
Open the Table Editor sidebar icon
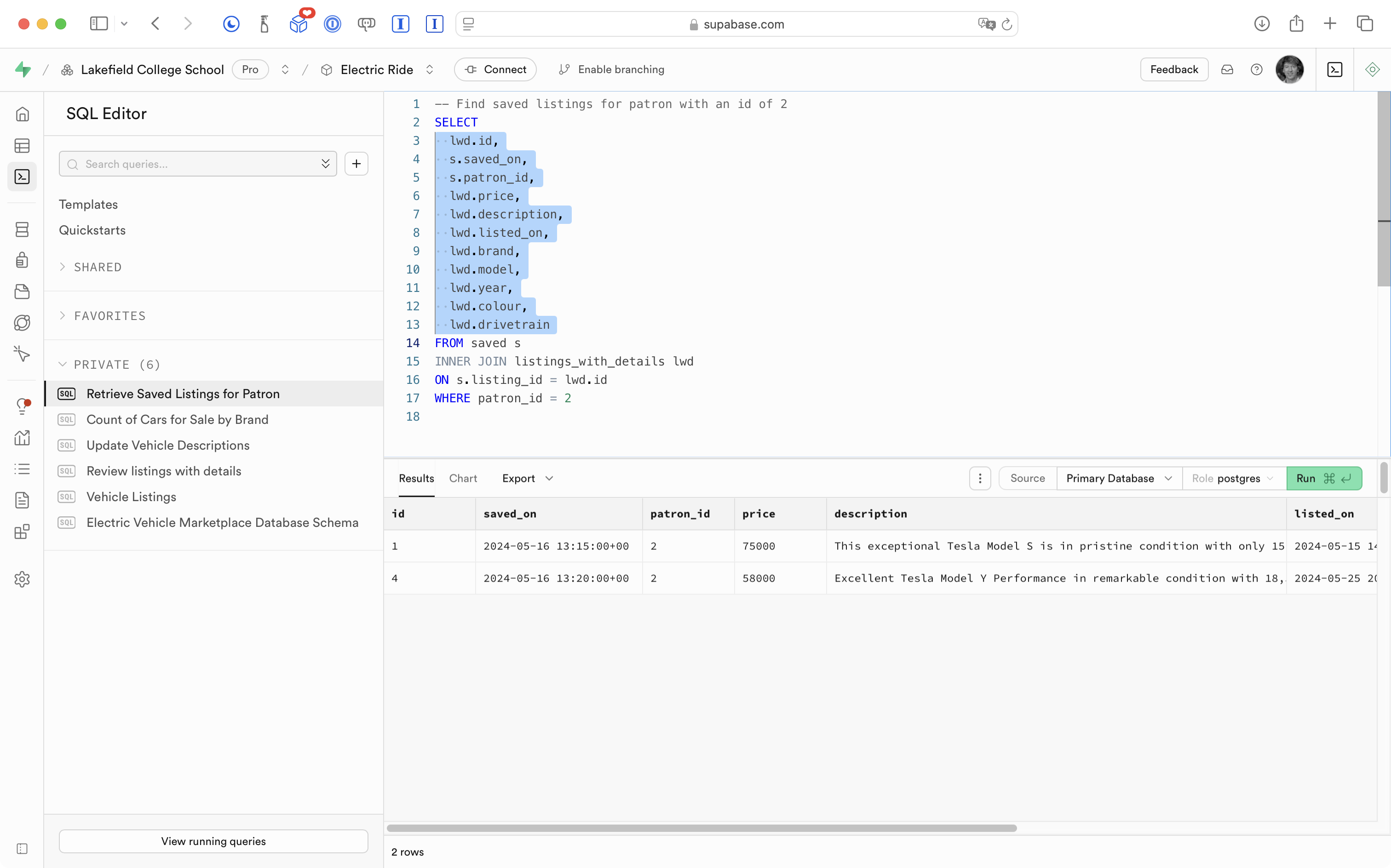pyautogui.click(x=22, y=146)
